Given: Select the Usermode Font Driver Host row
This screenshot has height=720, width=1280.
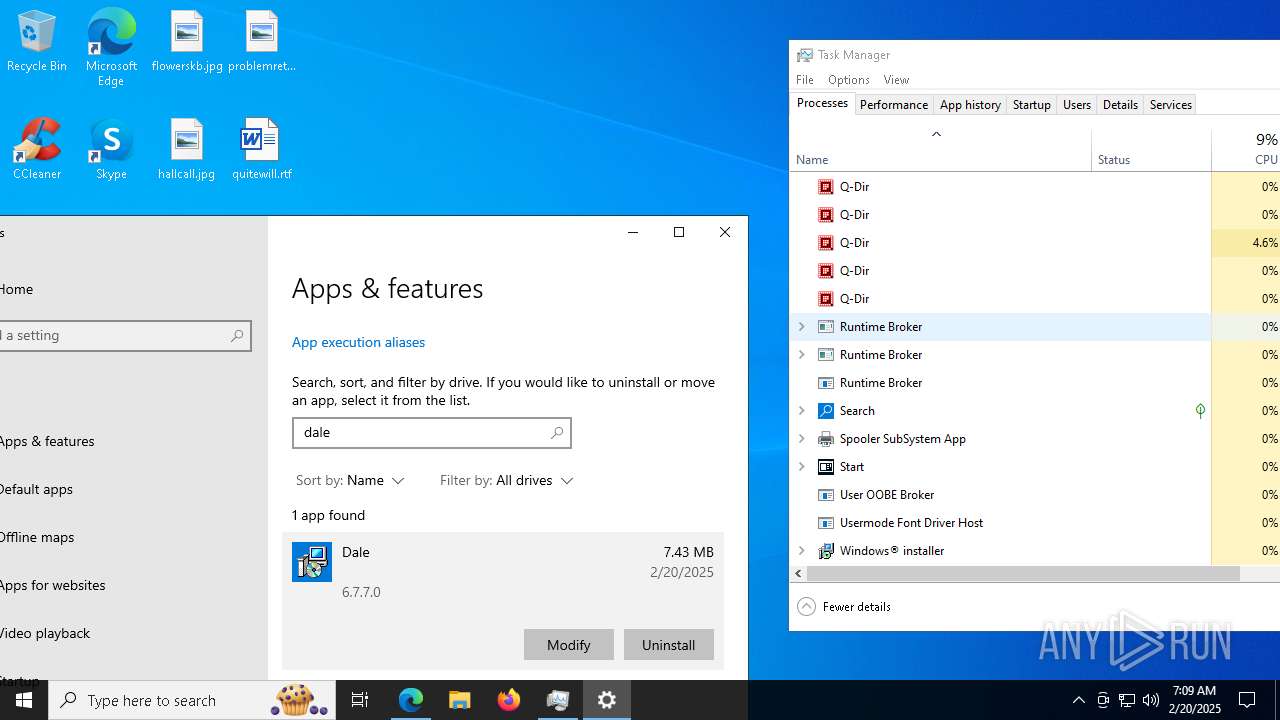Looking at the screenshot, I should (x=1035, y=522).
